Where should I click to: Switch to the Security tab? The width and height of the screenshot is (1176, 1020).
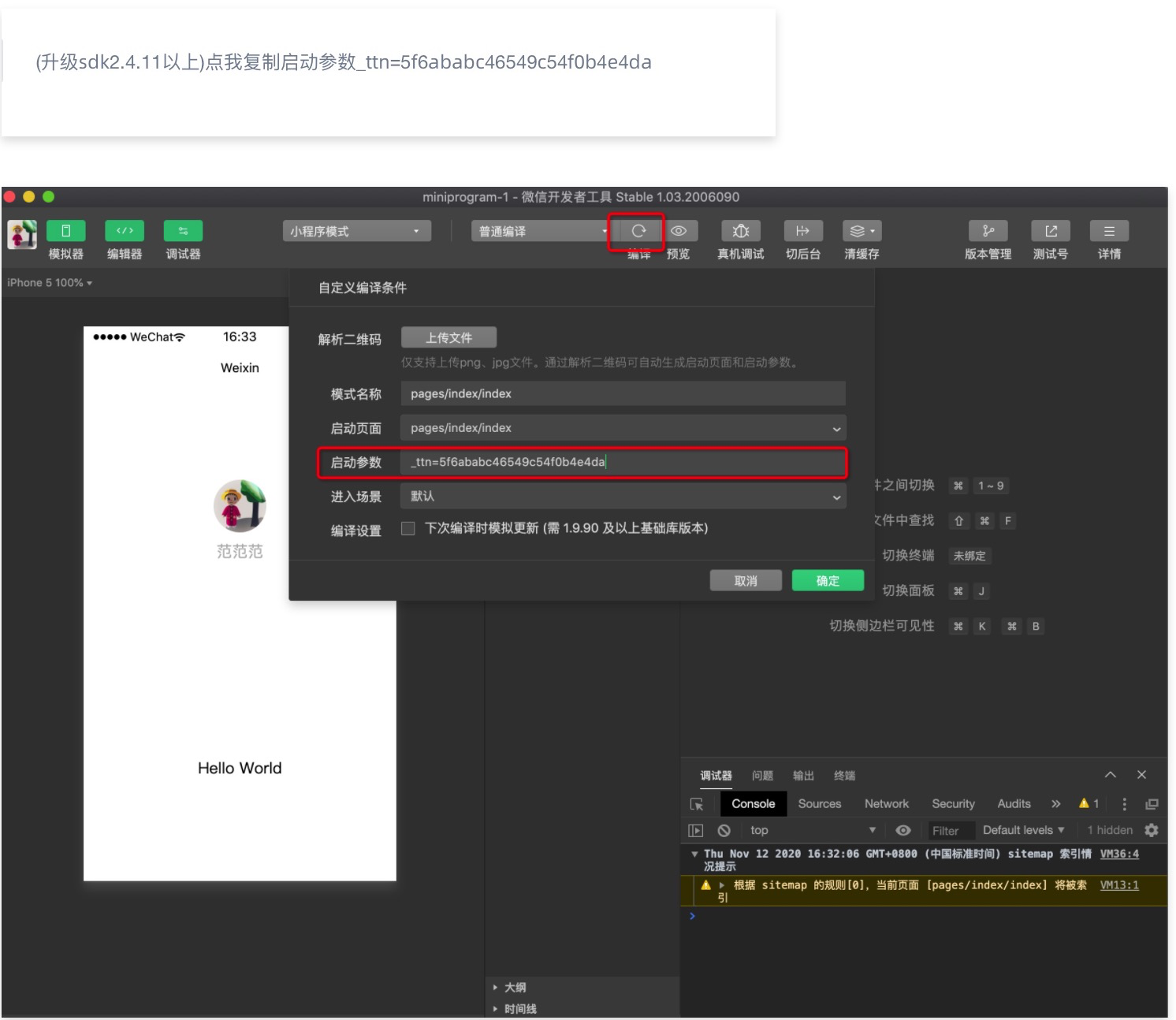(x=954, y=804)
